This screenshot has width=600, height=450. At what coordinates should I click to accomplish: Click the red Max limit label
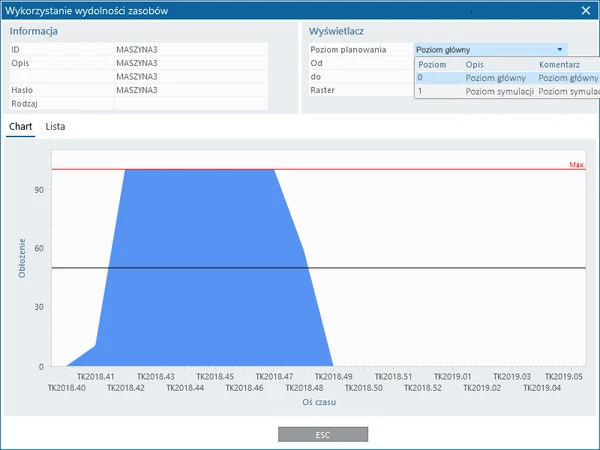tap(576, 164)
